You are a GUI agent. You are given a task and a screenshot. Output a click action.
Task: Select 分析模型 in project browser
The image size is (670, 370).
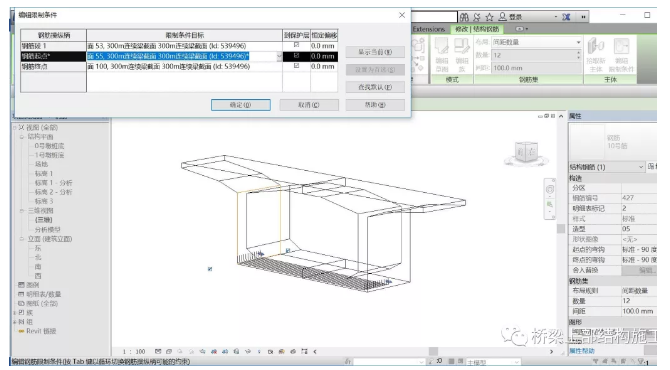coord(47,229)
